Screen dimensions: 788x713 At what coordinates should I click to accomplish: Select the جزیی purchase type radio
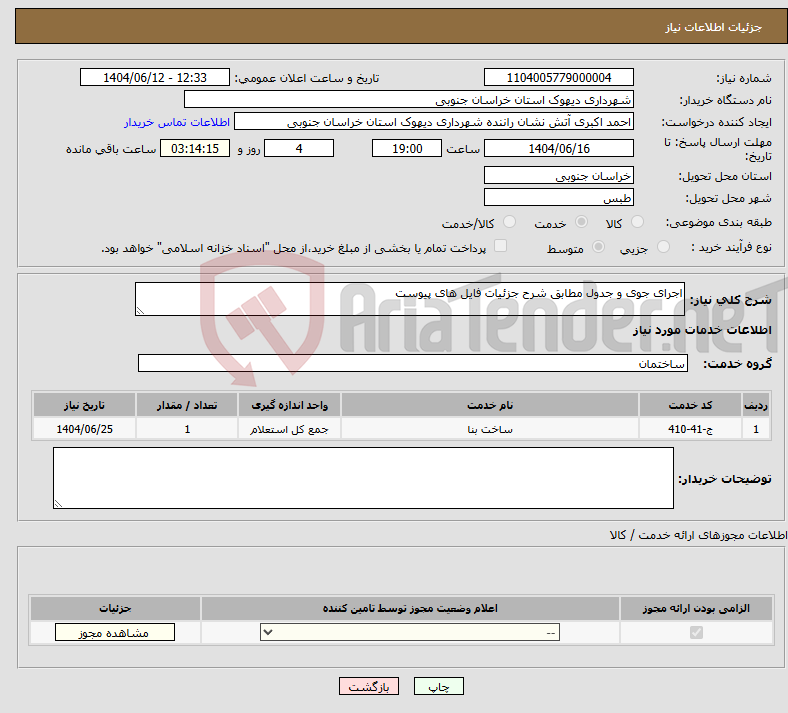coord(663,247)
